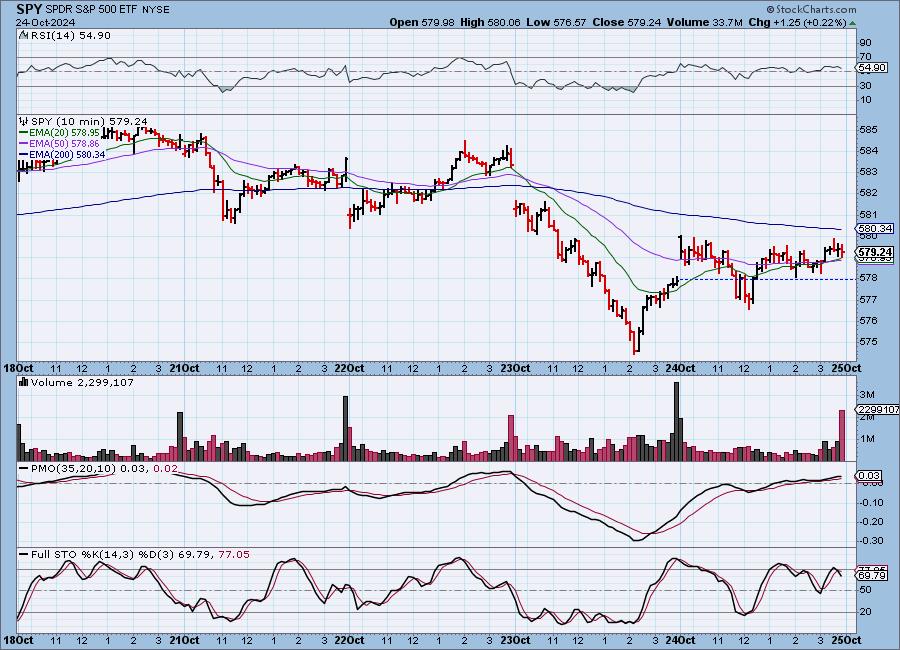The image size is (900, 650).
Task: Click the price bar icon before SPY (10 min)
Action: [x=24, y=121]
